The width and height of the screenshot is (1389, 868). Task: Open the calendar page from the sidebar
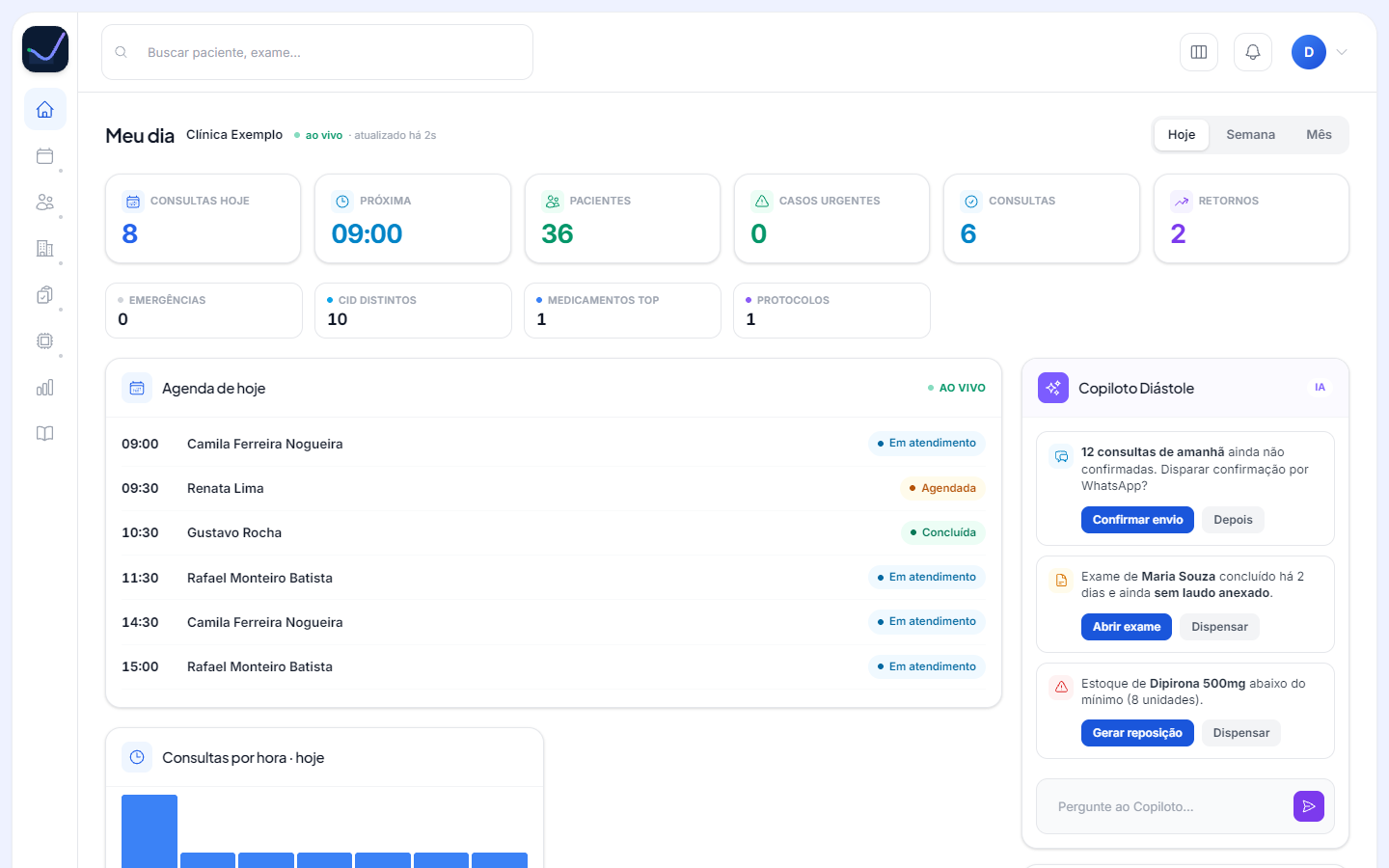(x=45, y=156)
